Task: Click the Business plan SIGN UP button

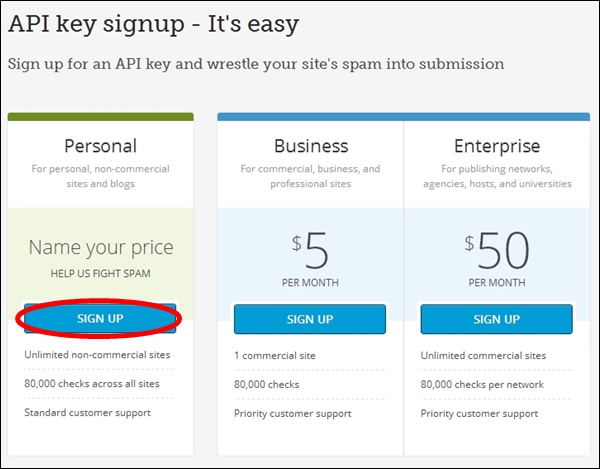Action: (310, 319)
